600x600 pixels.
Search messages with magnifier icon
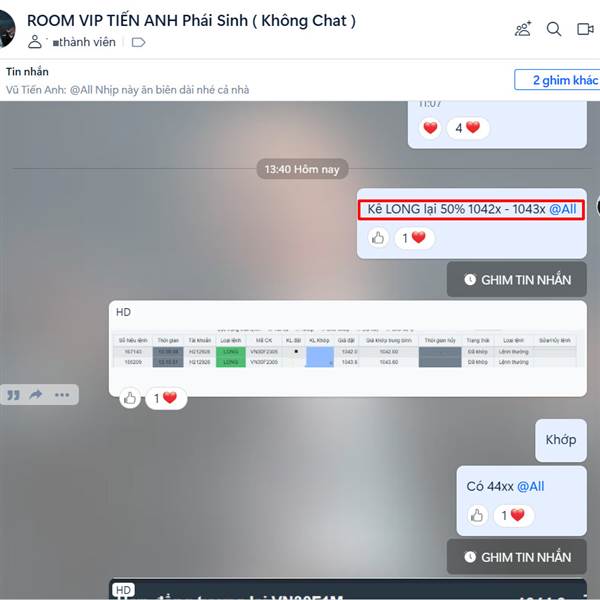(x=554, y=29)
